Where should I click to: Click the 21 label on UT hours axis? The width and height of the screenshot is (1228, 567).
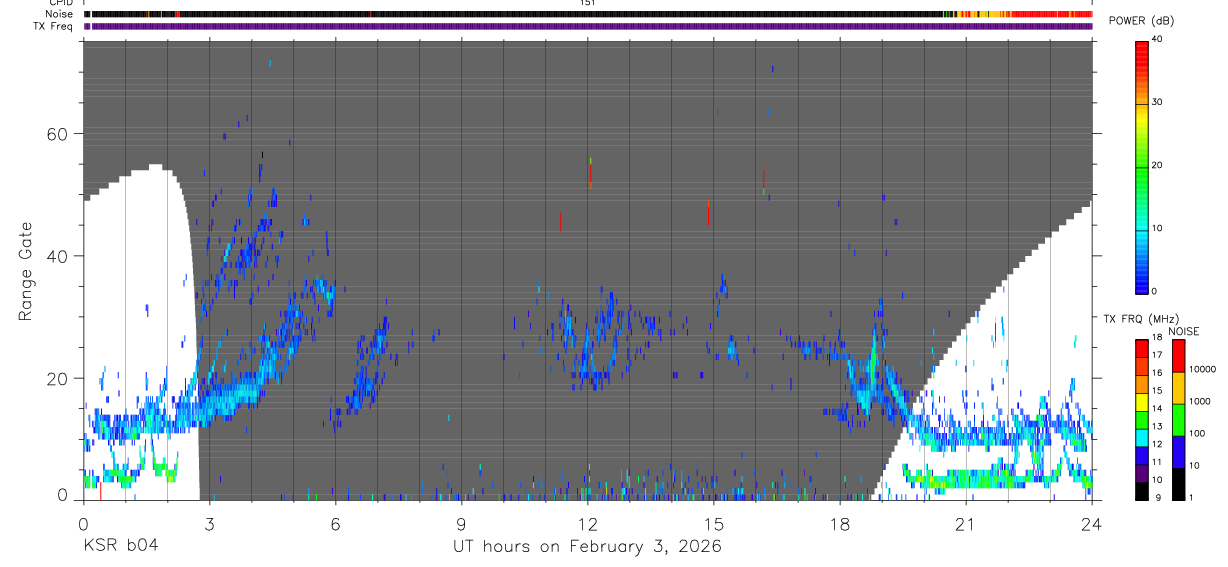point(966,523)
